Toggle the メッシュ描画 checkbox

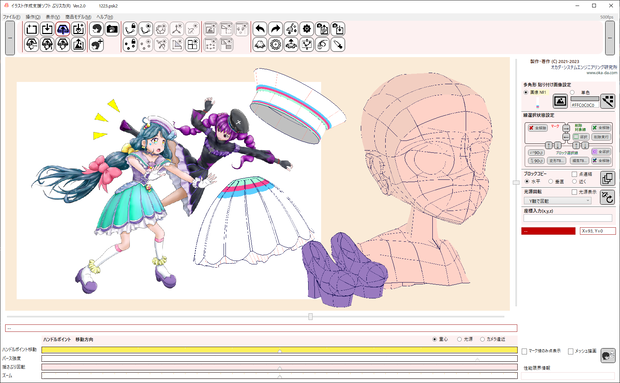[x=571, y=351]
